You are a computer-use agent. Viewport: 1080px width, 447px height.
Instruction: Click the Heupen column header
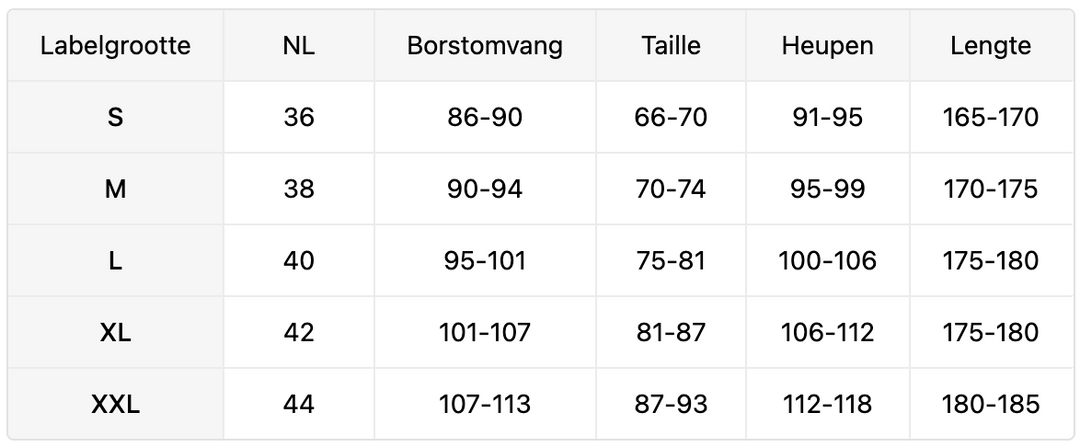827,46
